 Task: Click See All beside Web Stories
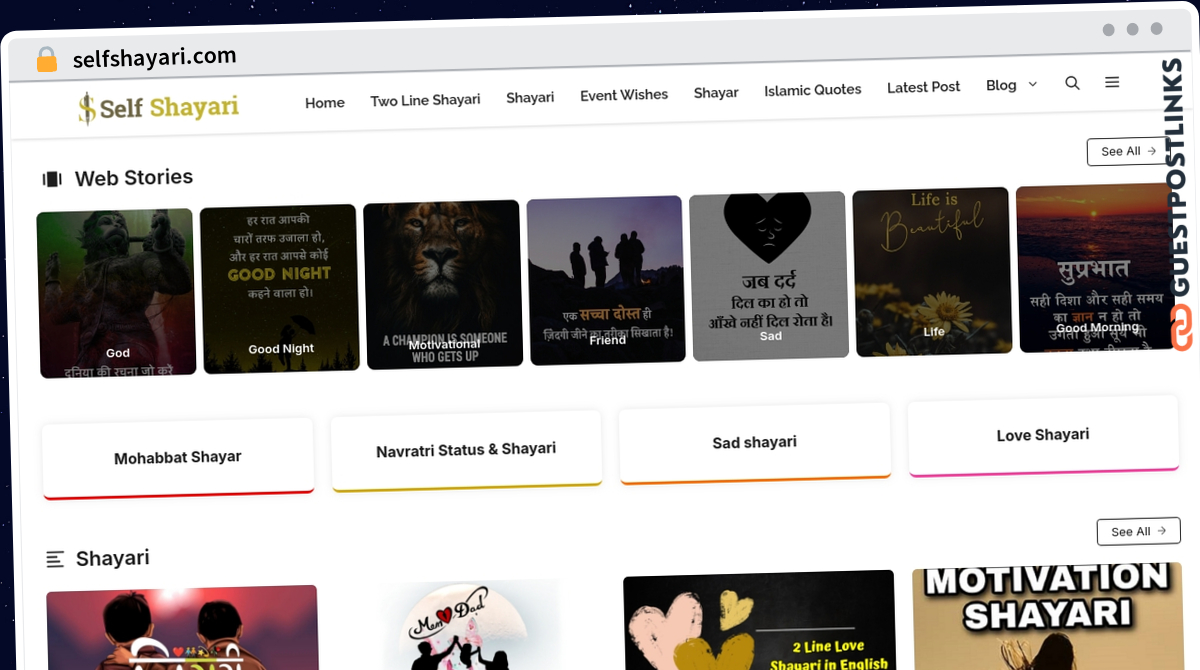click(x=1128, y=151)
